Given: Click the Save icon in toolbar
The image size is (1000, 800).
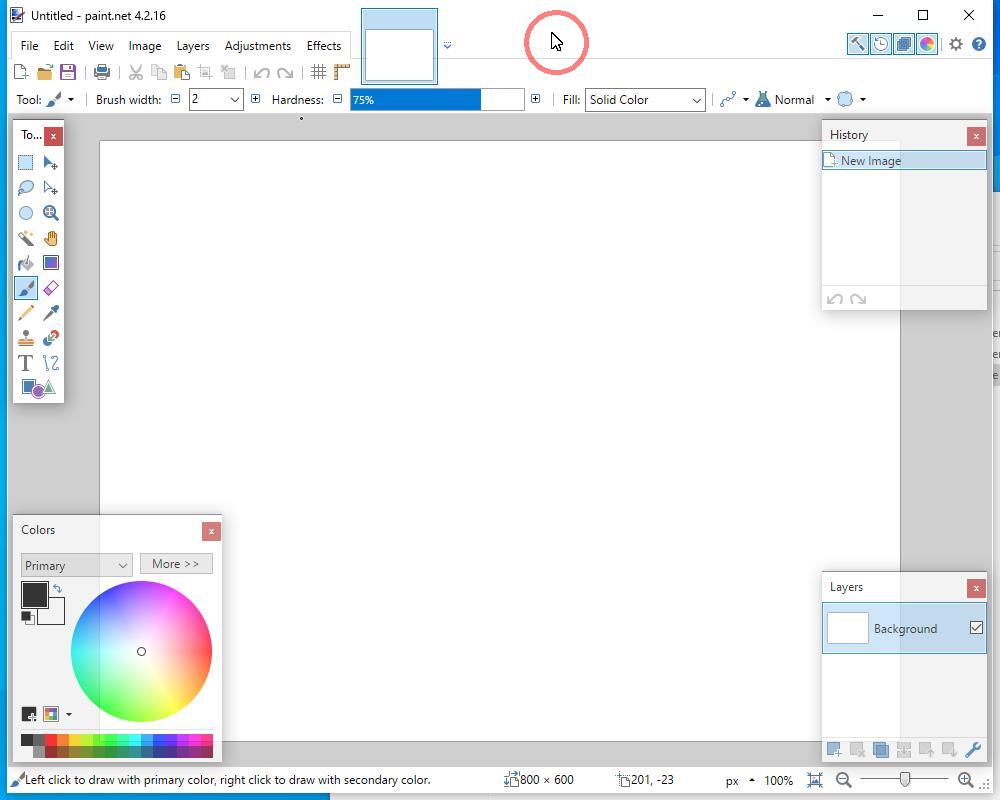Looking at the screenshot, I should pyautogui.click(x=68, y=72).
